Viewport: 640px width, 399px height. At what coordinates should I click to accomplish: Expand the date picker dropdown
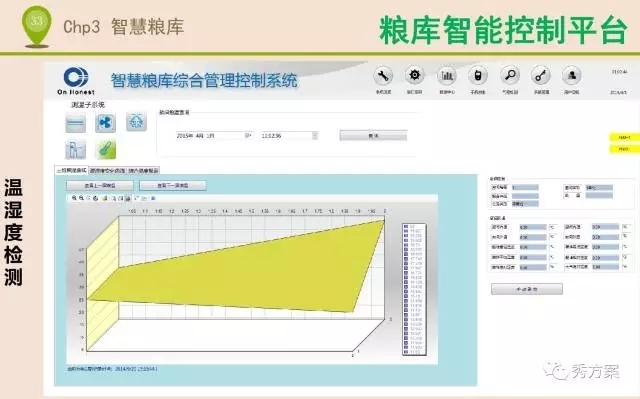pos(248,135)
